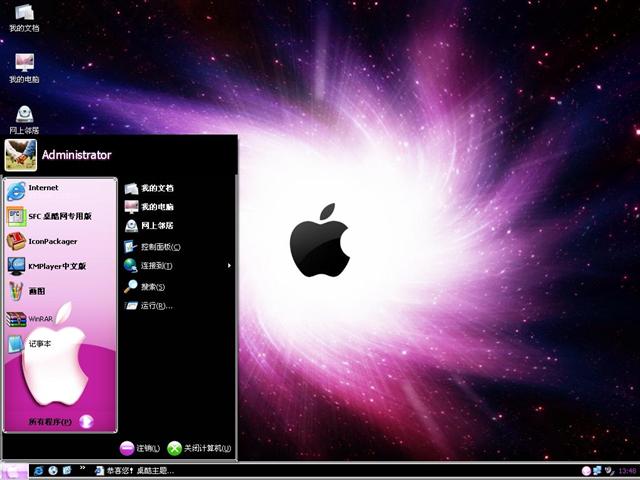
Task: Click the WinRAR books icon
Action: click(x=16, y=319)
